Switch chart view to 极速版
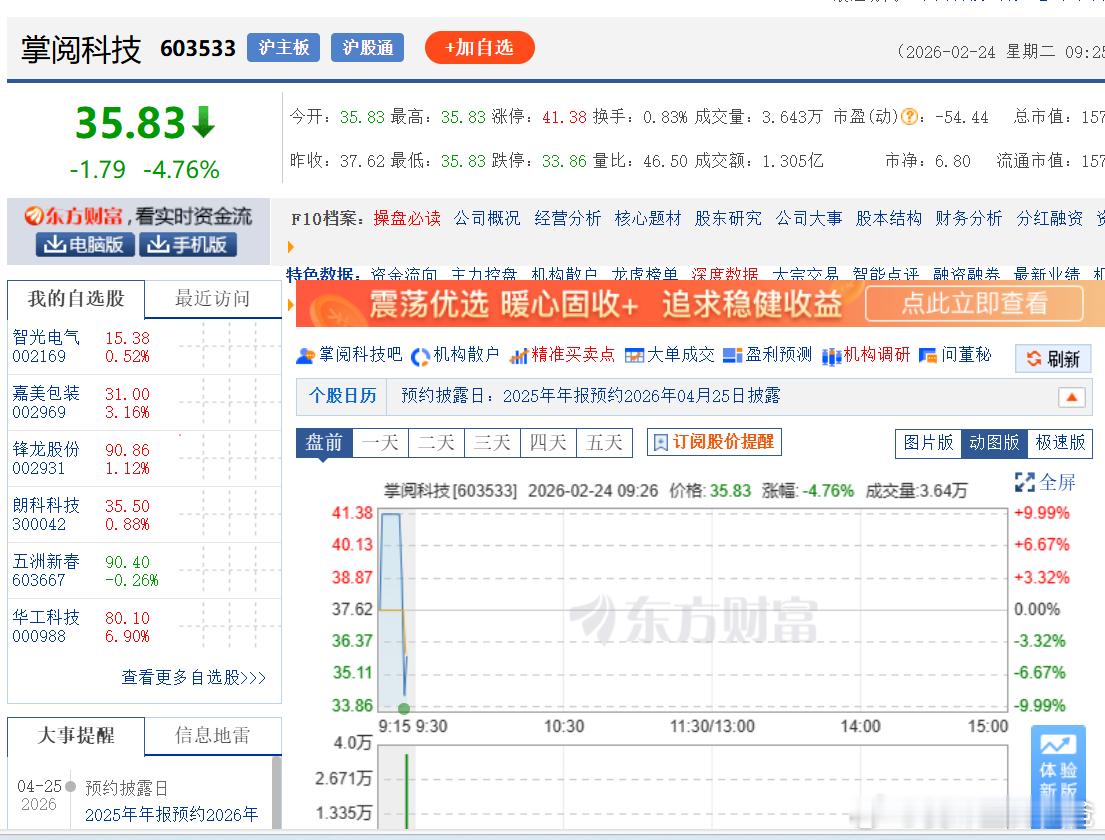1105x840 pixels. click(1059, 444)
